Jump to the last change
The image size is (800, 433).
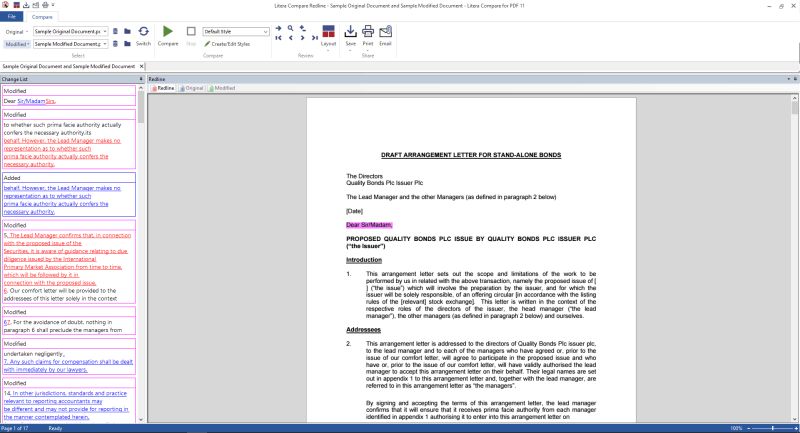315,38
